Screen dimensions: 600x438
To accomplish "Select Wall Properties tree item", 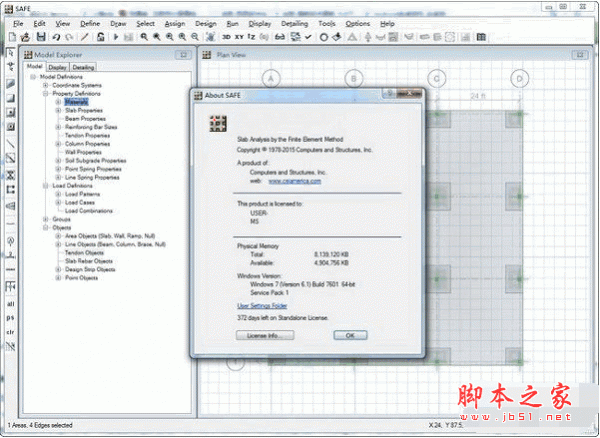I will pos(83,152).
